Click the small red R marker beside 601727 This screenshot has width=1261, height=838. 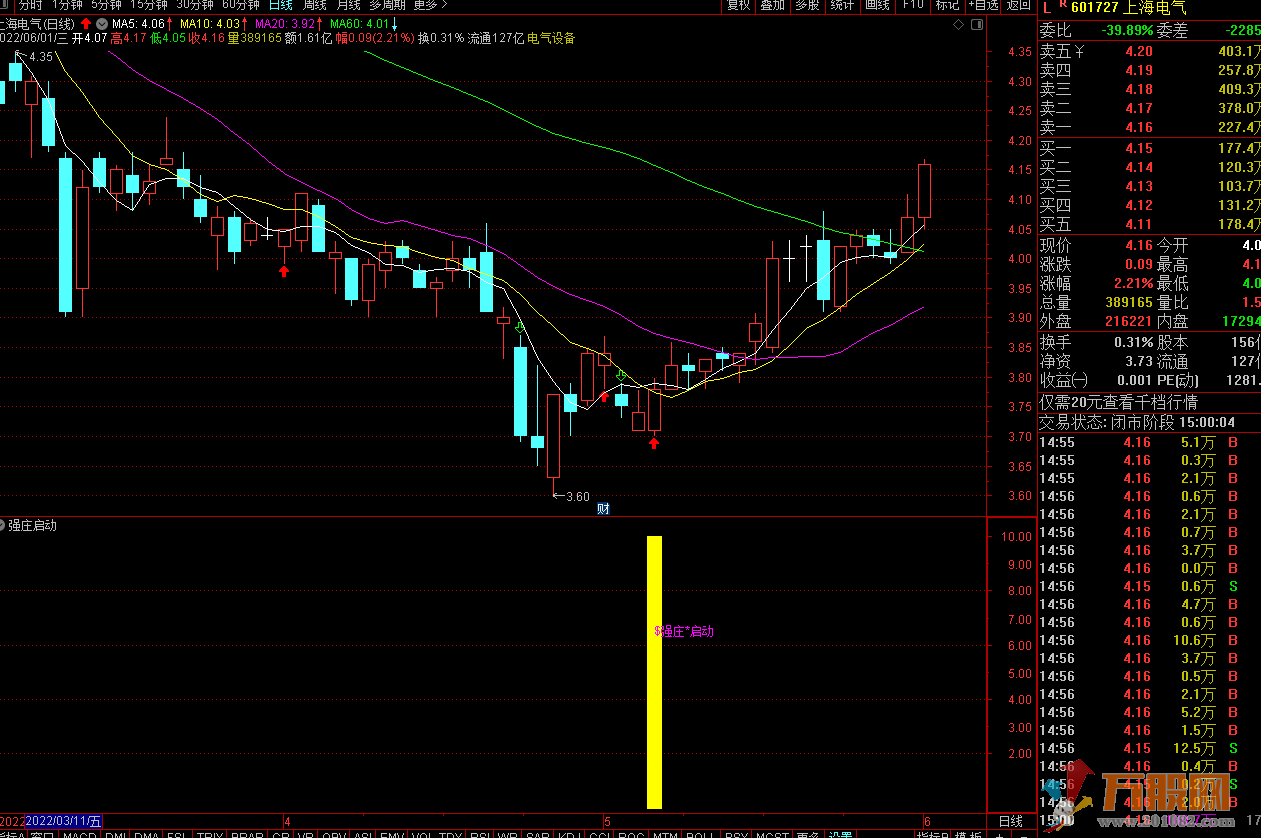point(1062,6)
